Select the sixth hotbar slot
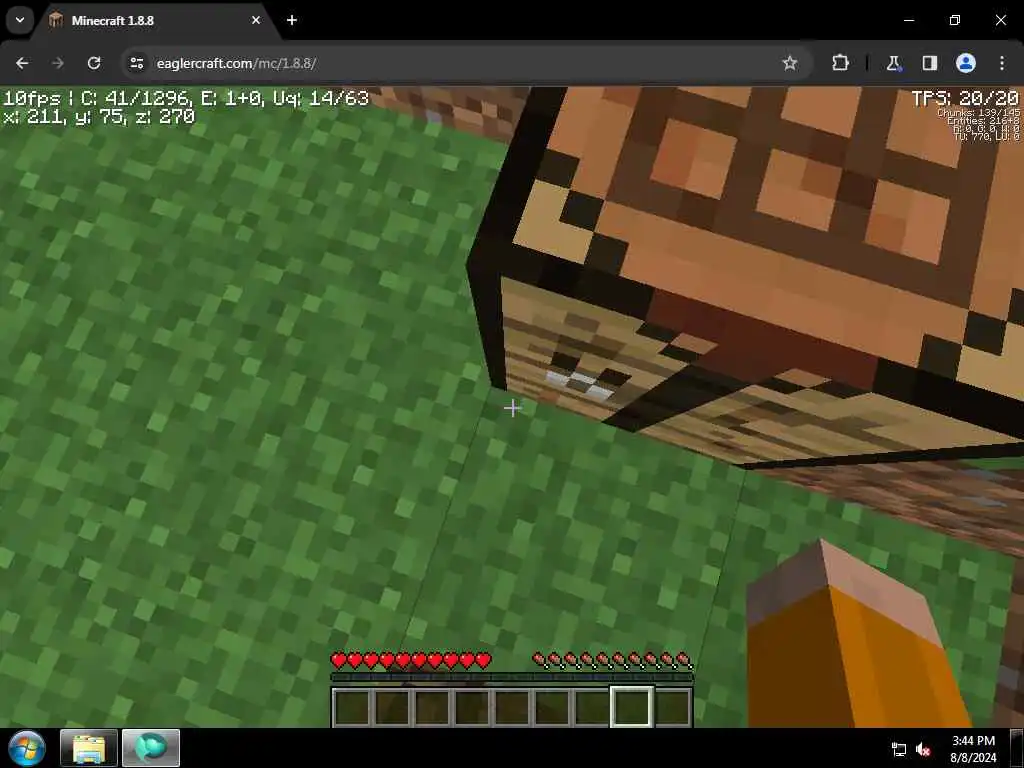1024x768 pixels. coord(552,707)
